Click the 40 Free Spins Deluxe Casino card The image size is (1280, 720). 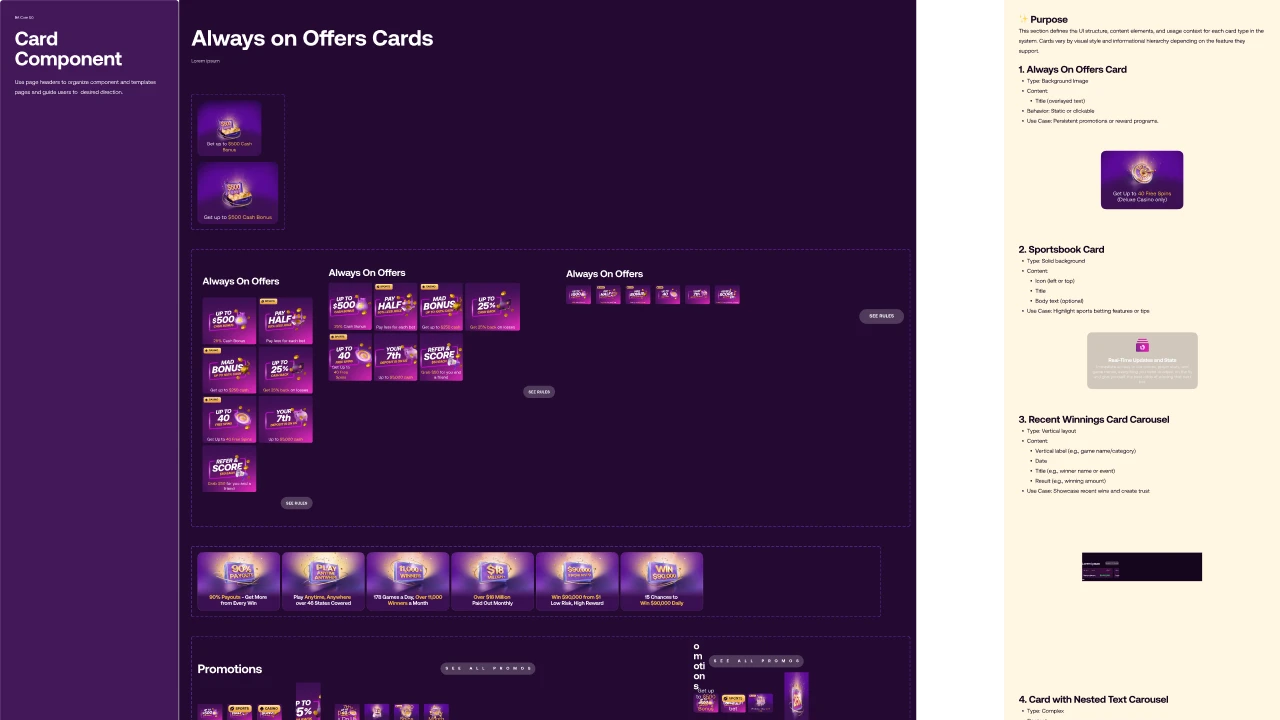1141,180
